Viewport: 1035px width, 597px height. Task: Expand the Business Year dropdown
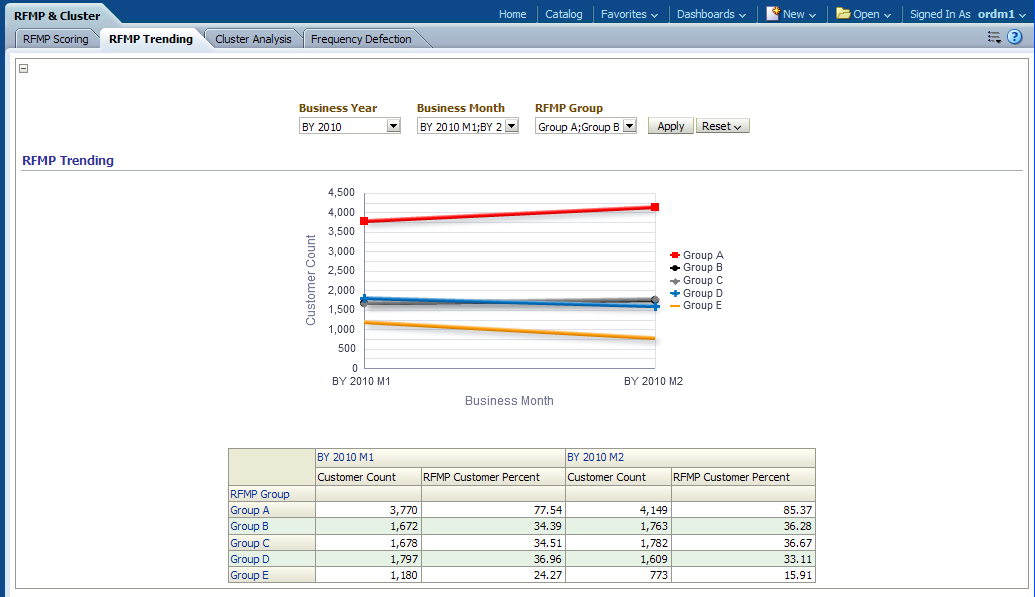[x=393, y=127]
